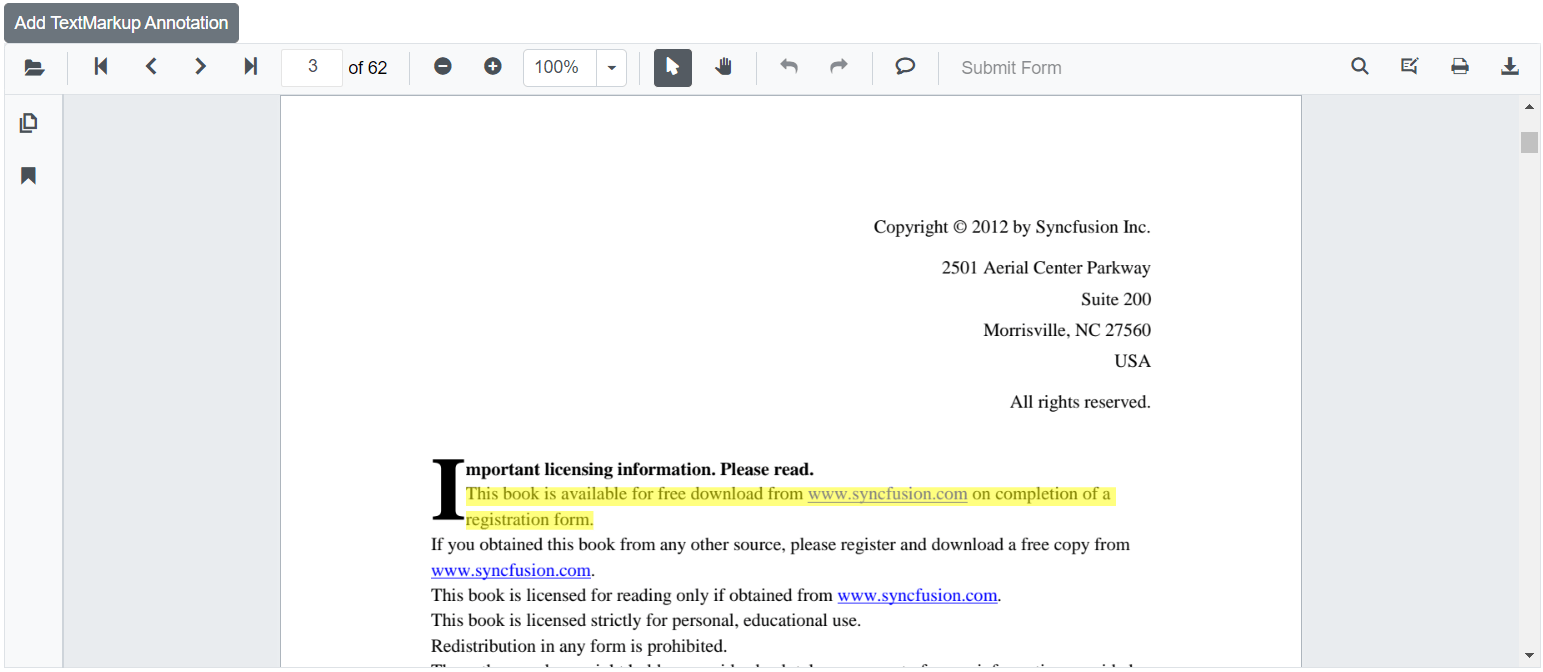Open www.syncfusion.com link after 'only if obtained from'
Viewport: 1543px width, 672px height.
point(917,596)
